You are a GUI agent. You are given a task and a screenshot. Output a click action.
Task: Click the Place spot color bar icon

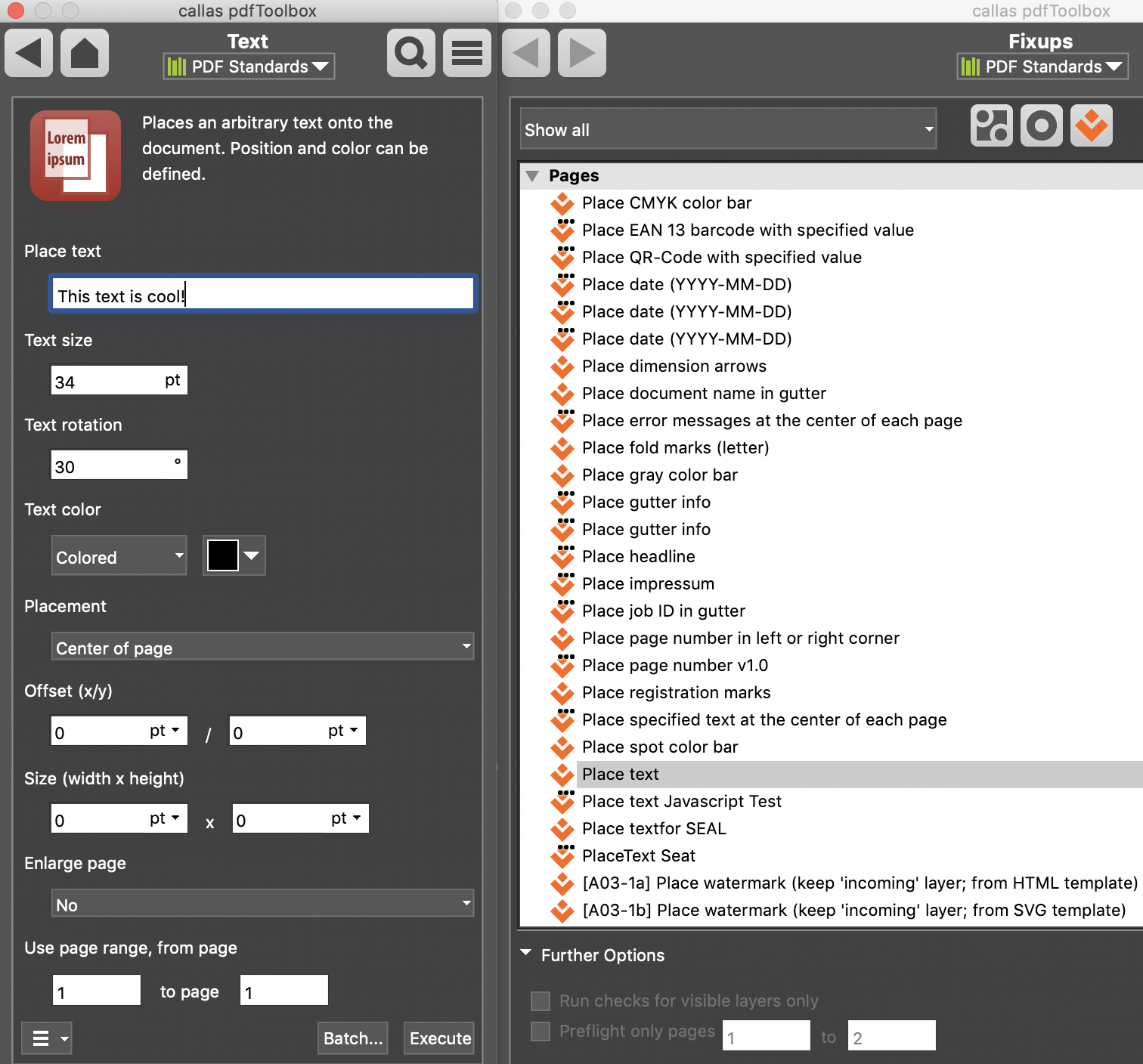pyautogui.click(x=562, y=747)
